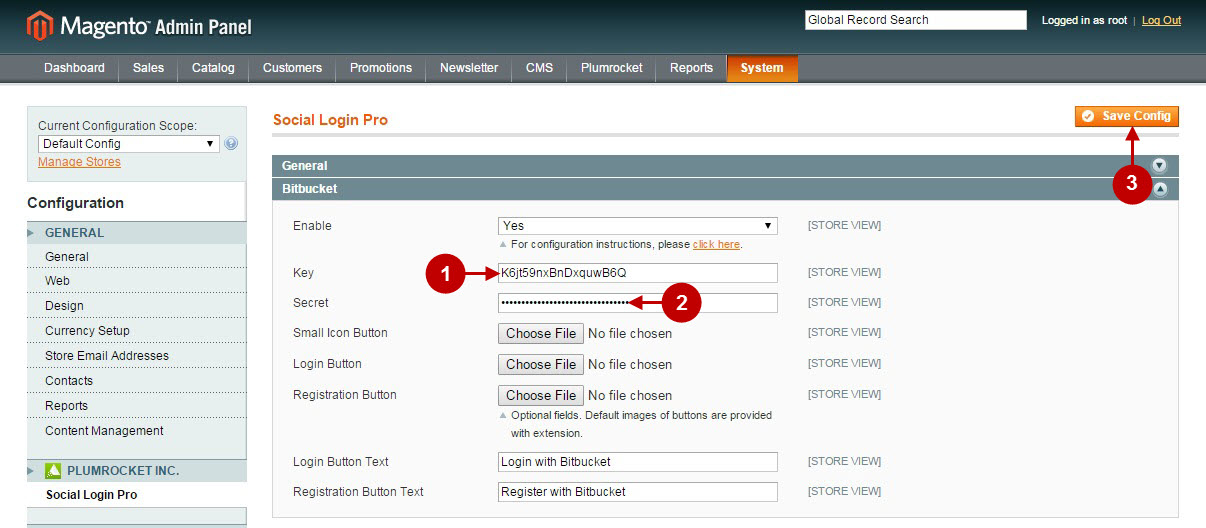Viewport: 1206px width, 528px height.
Task: Click the 'Configuration' sidebar heading
Action: [x=76, y=203]
